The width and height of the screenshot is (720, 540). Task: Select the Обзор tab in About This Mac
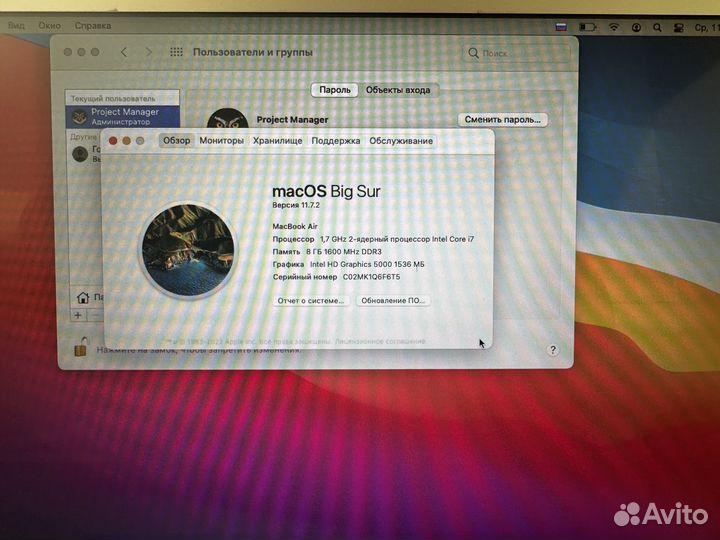177,141
